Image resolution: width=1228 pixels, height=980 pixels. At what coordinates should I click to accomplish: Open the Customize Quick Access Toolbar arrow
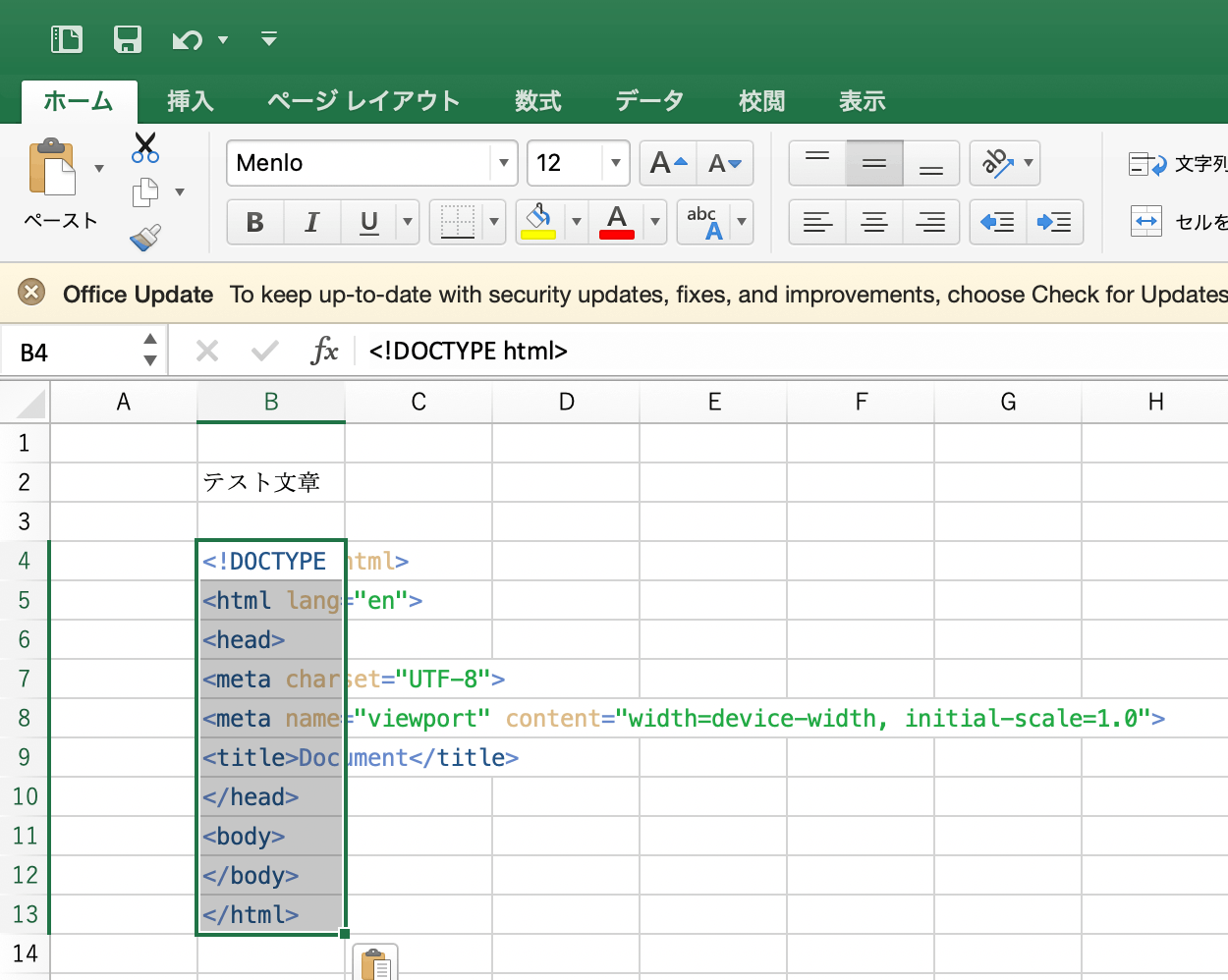(x=269, y=39)
